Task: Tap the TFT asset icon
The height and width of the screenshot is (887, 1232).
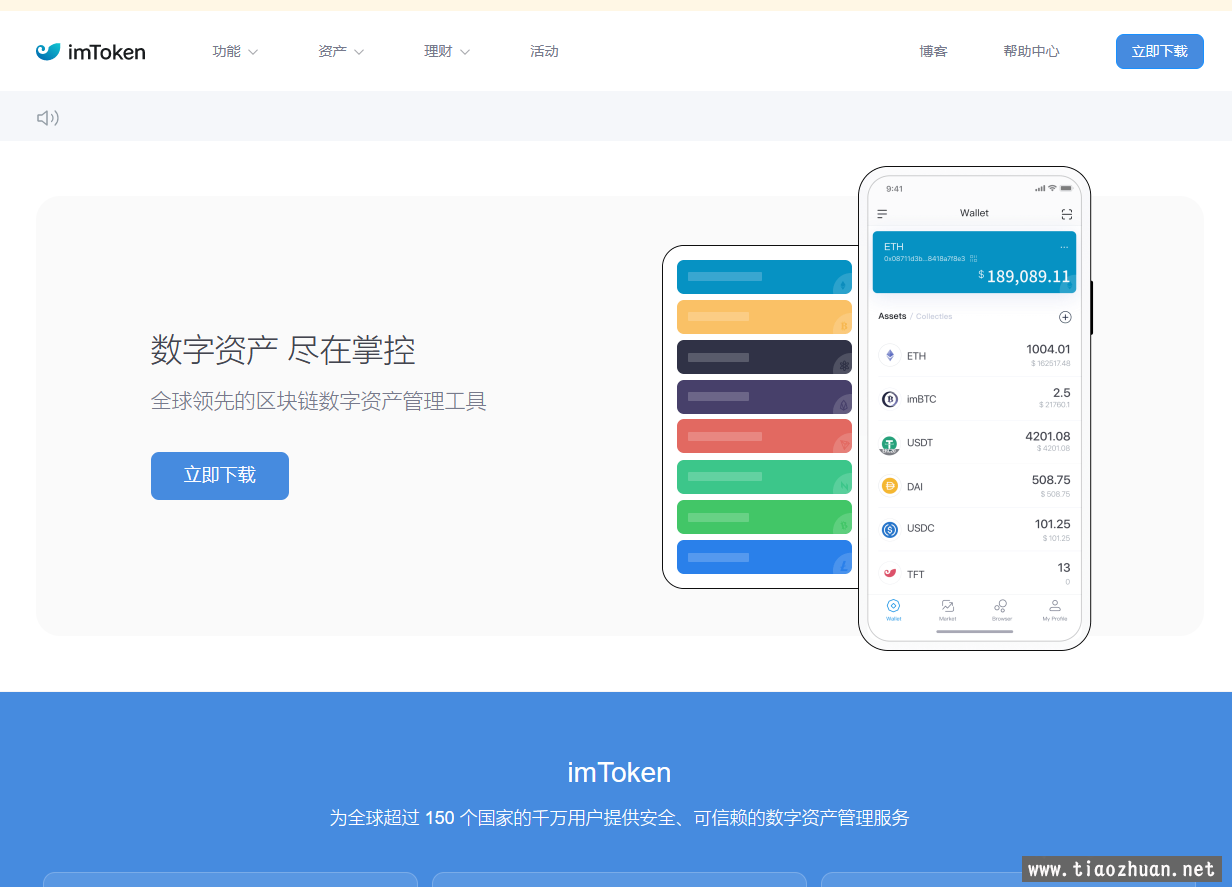Action: pos(890,573)
